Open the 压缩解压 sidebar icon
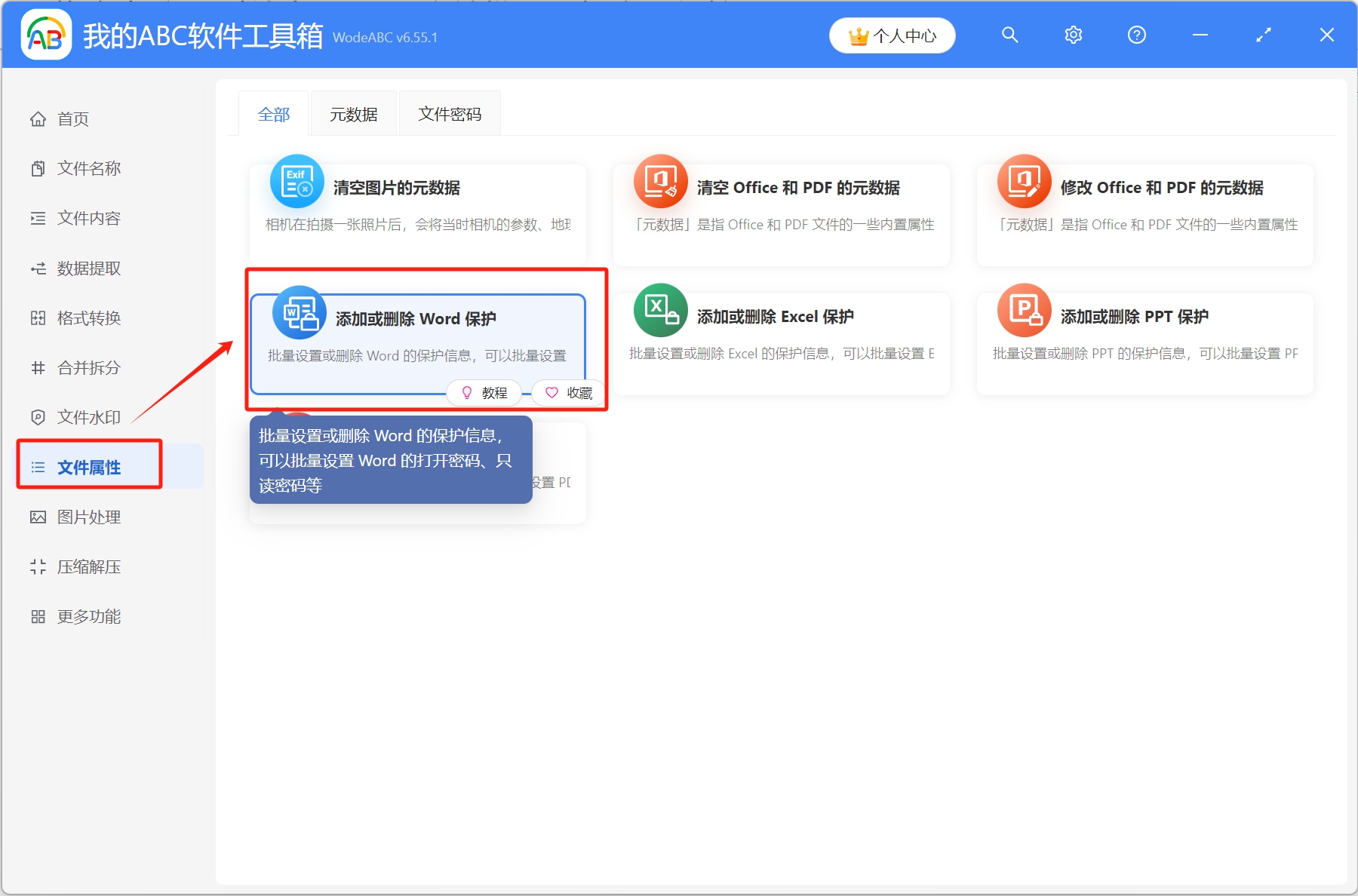 tap(38, 566)
